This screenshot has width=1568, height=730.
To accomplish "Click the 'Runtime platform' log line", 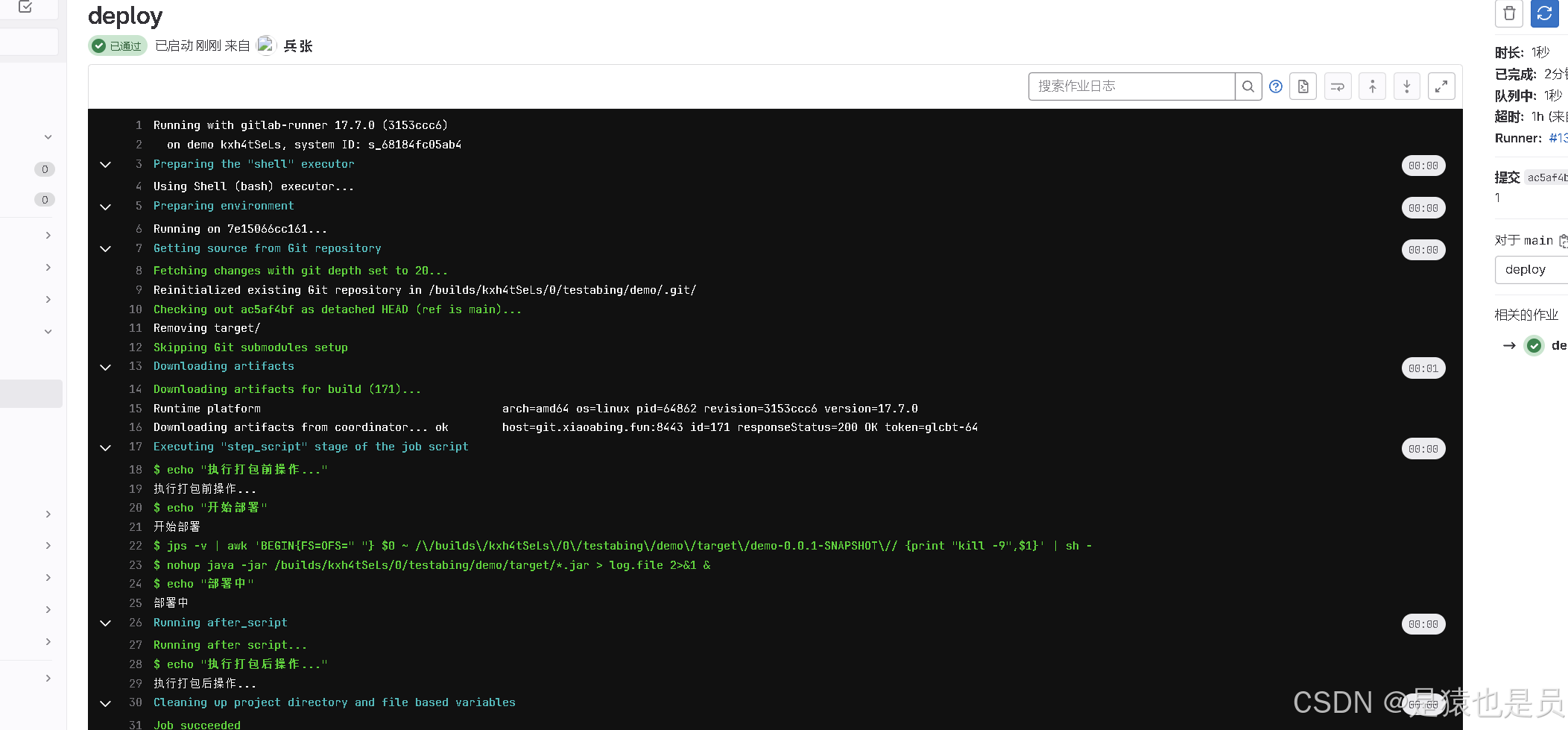I will click(x=535, y=409).
